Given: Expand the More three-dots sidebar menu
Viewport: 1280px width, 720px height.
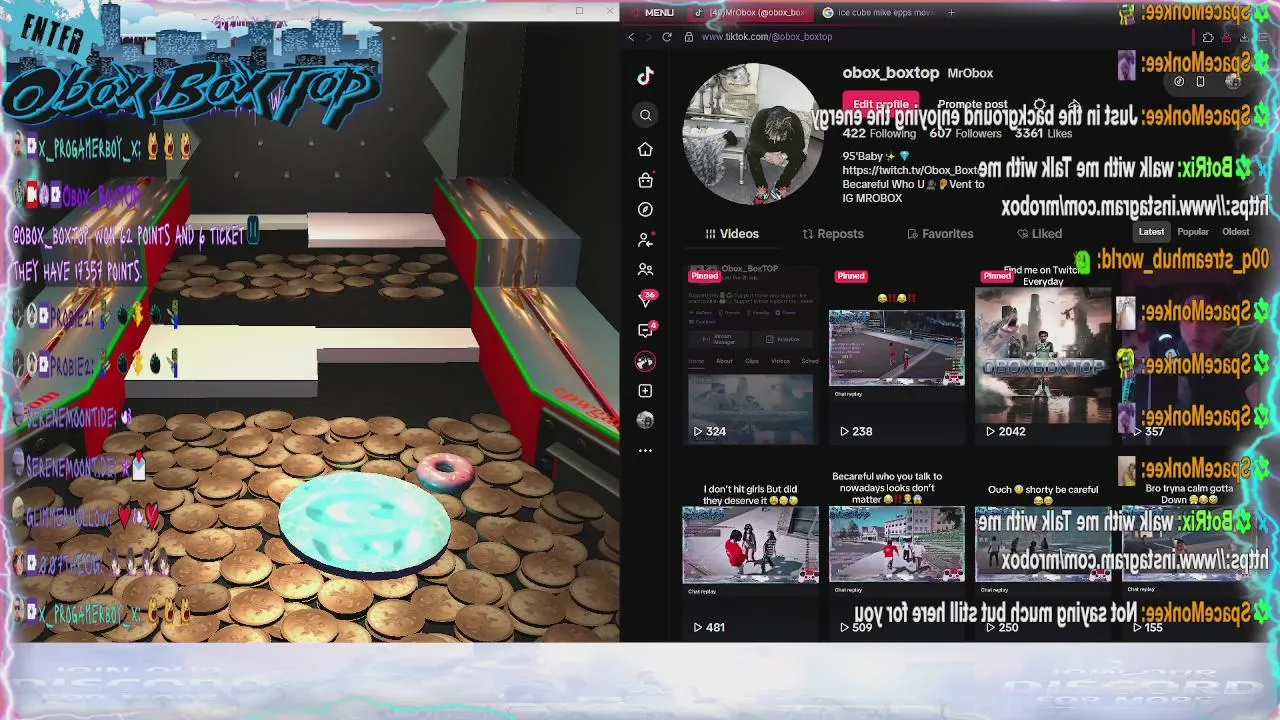Looking at the screenshot, I should click(x=645, y=450).
